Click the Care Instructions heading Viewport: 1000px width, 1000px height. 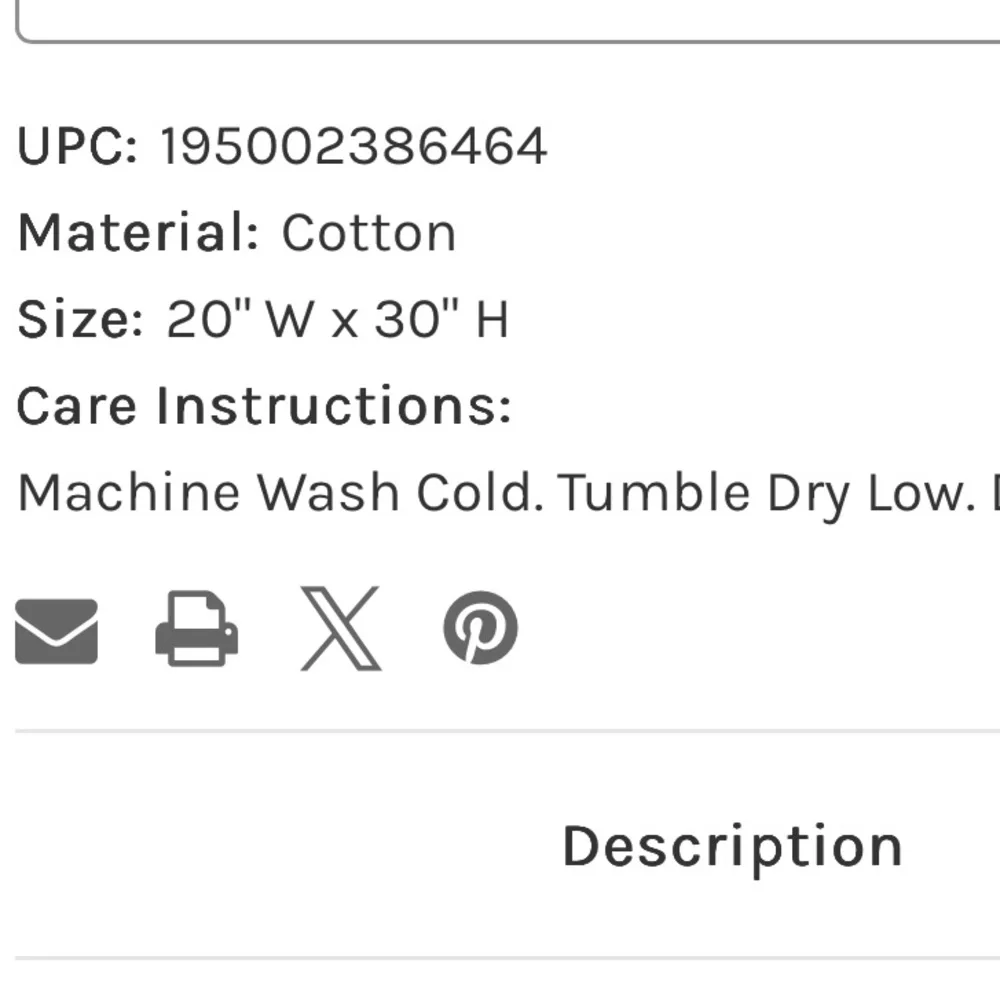click(x=264, y=406)
